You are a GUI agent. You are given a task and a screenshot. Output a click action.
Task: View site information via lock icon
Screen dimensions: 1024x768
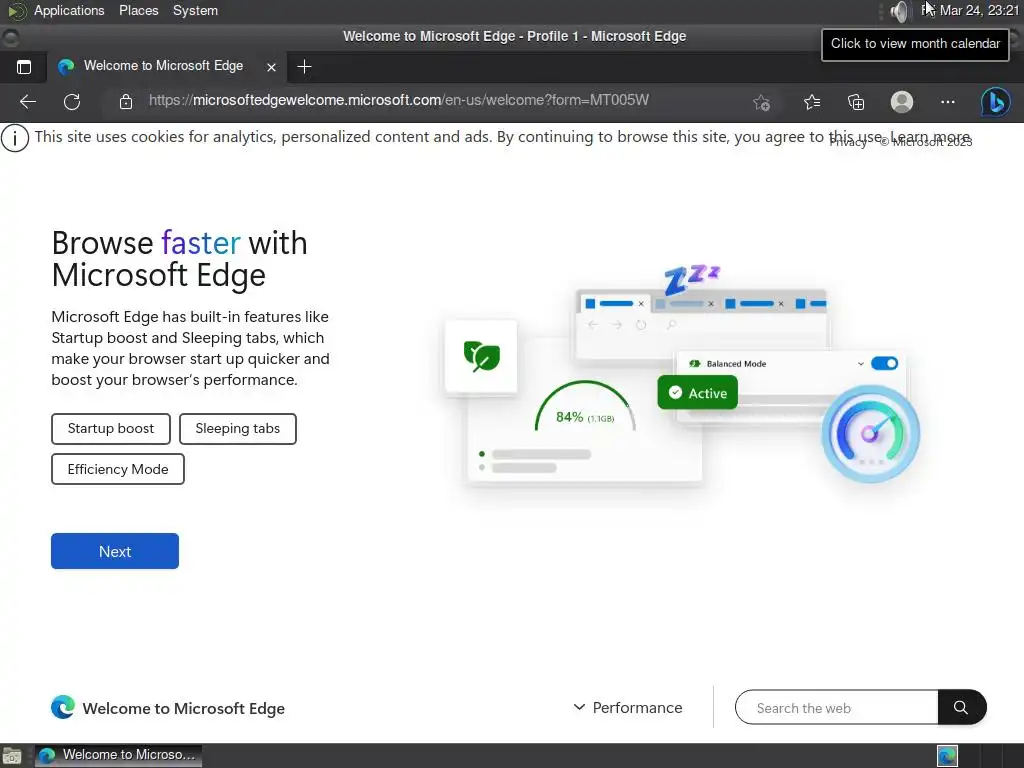point(126,102)
